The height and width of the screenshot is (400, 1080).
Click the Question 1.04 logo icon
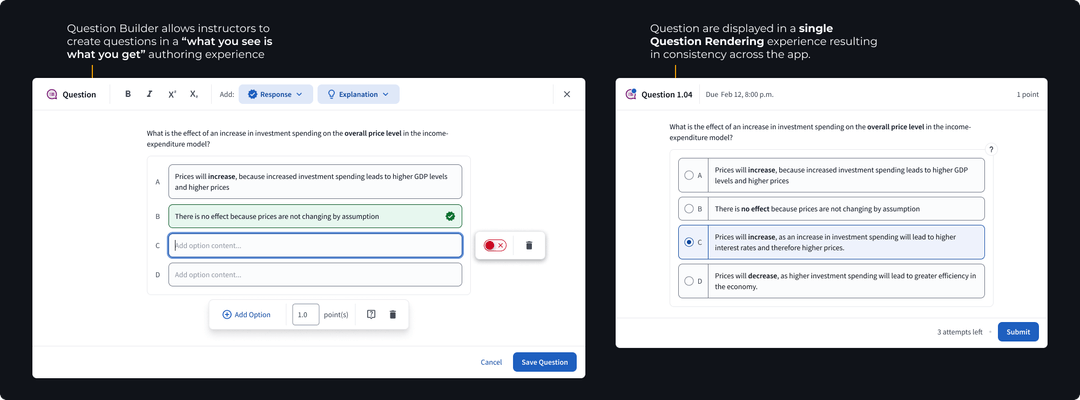[x=631, y=94]
